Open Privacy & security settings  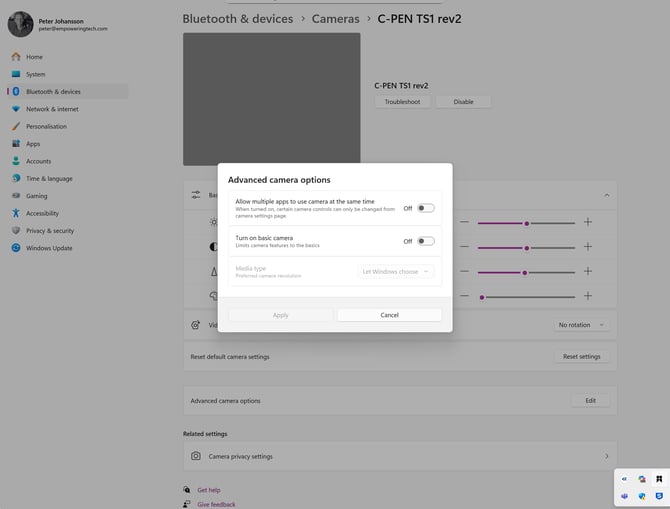pos(50,231)
